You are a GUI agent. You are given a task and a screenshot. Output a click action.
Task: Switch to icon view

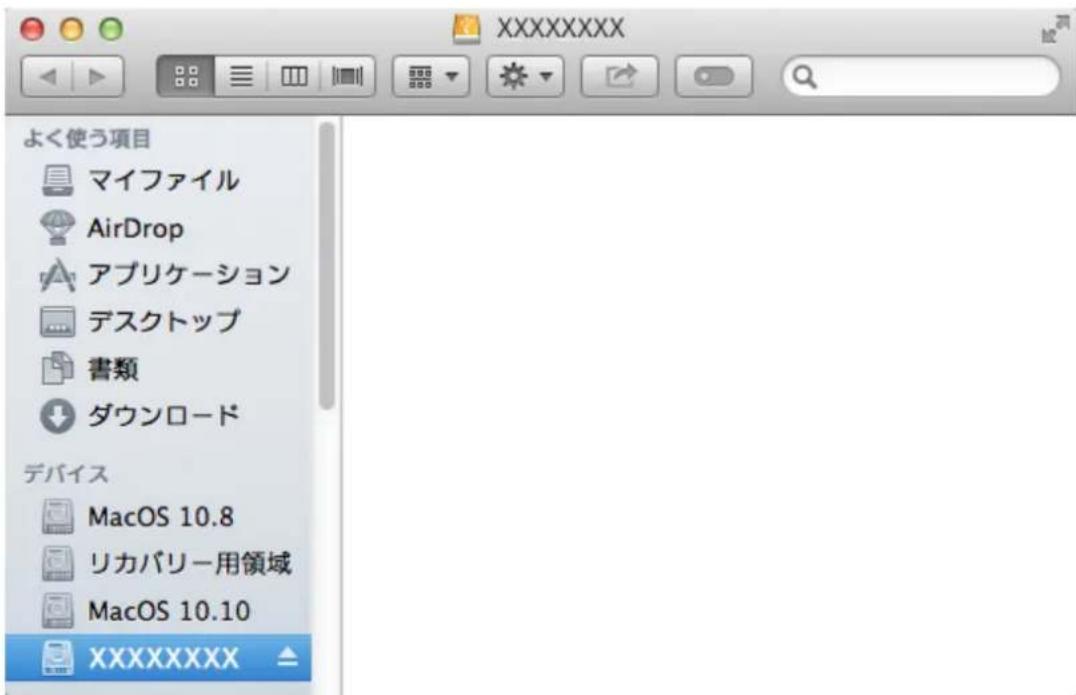[186, 76]
